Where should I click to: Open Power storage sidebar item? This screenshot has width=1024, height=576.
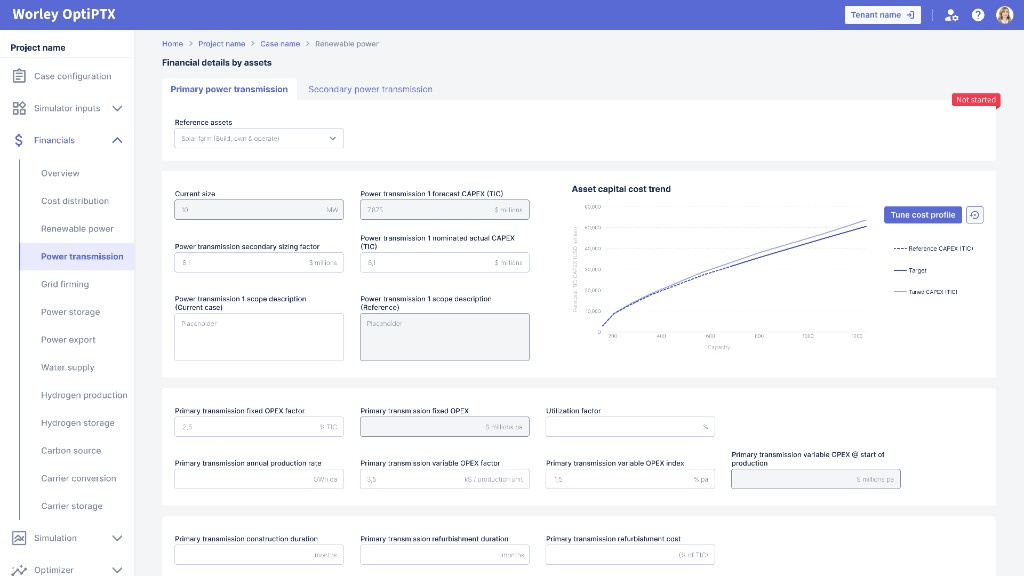[71, 312]
